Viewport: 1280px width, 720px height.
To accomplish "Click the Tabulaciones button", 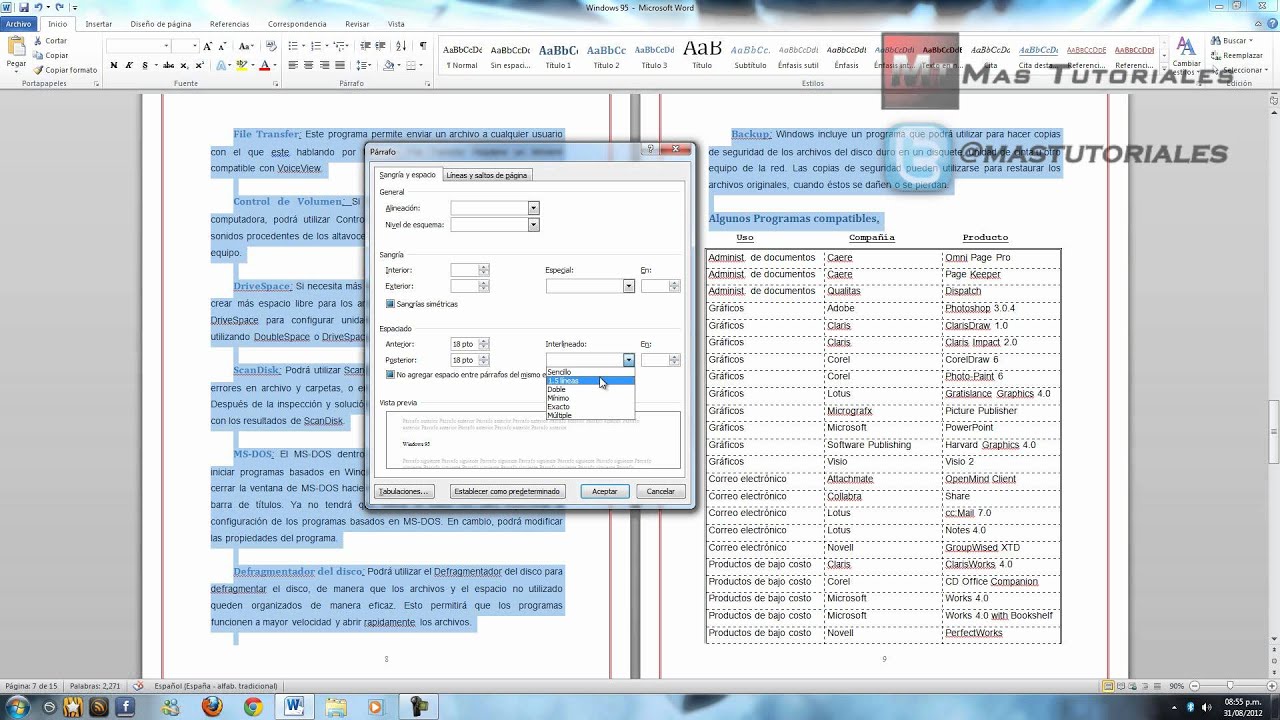I will coord(404,492).
